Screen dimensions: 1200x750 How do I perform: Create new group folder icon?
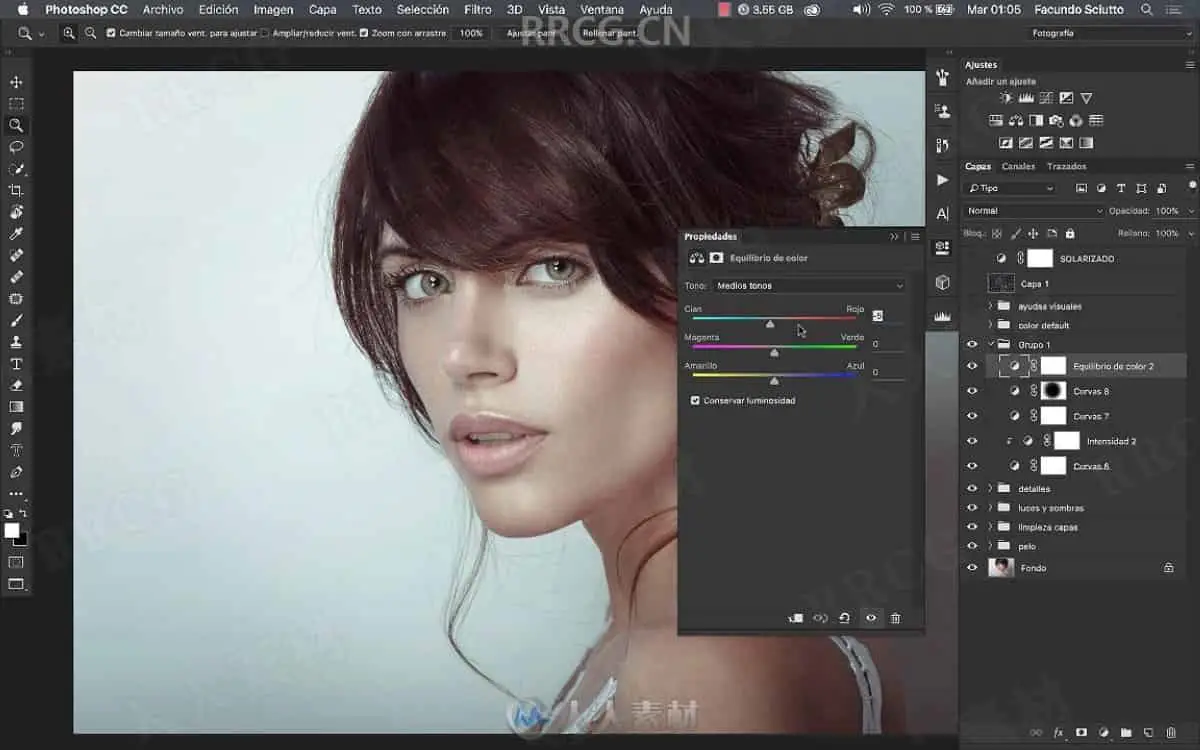[x=1126, y=733]
